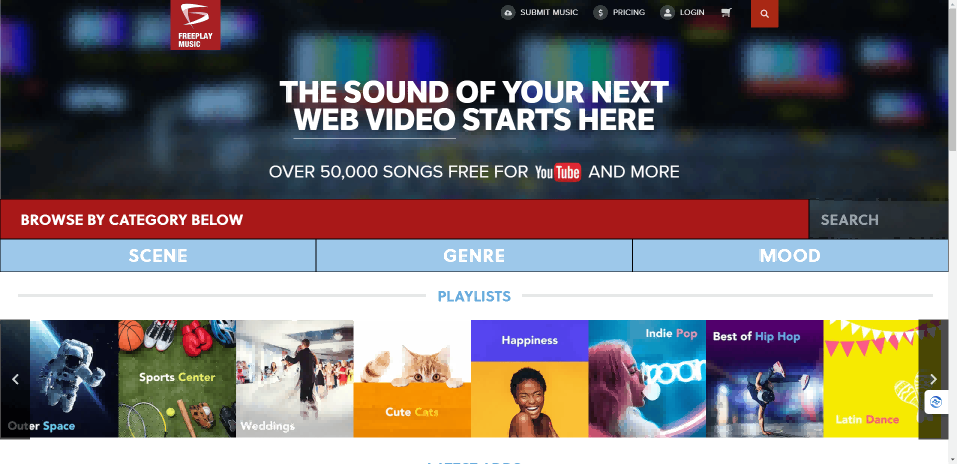Click the Login user icon
957x464 pixels.
click(668, 12)
